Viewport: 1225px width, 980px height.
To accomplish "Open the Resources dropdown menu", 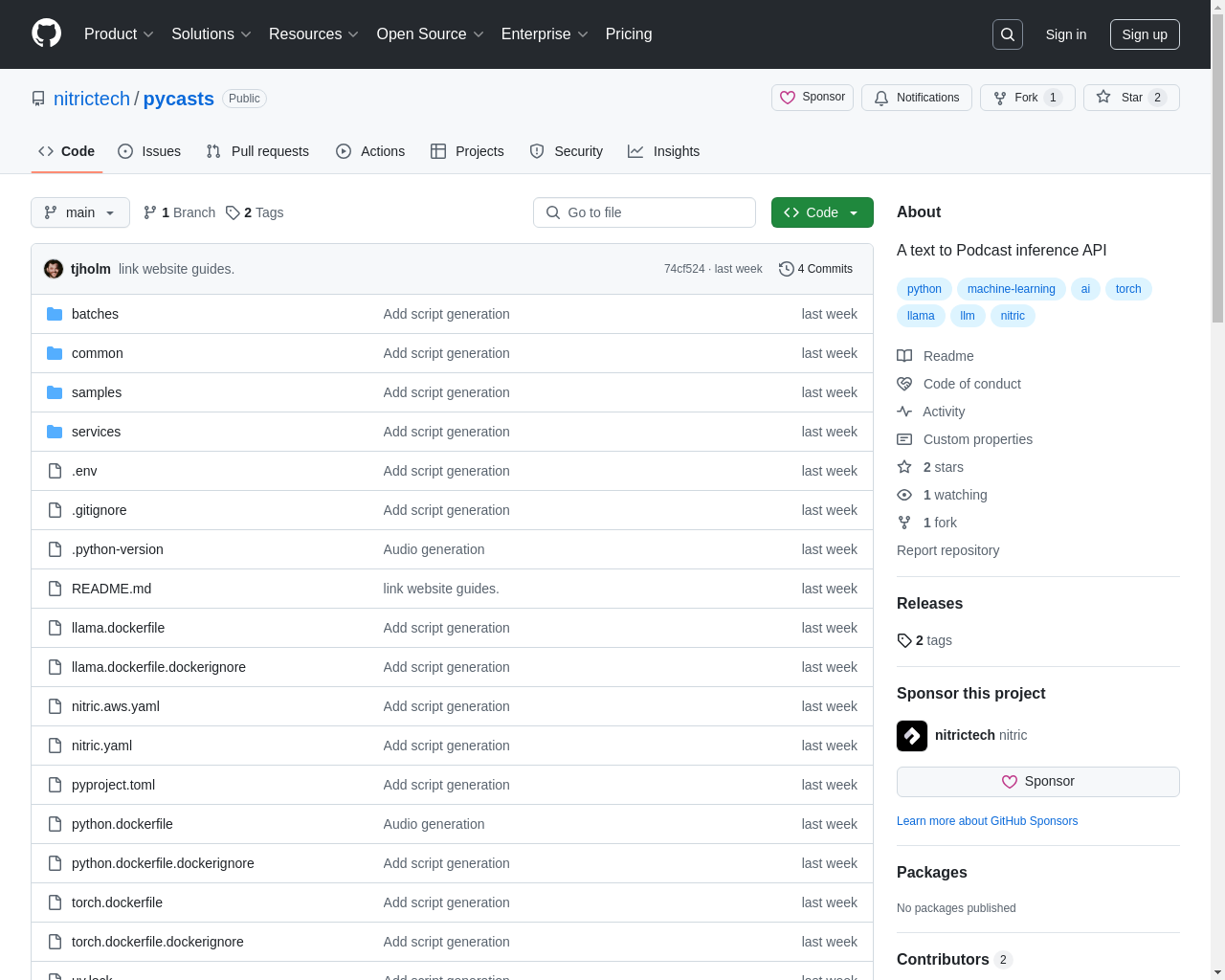I will [314, 34].
